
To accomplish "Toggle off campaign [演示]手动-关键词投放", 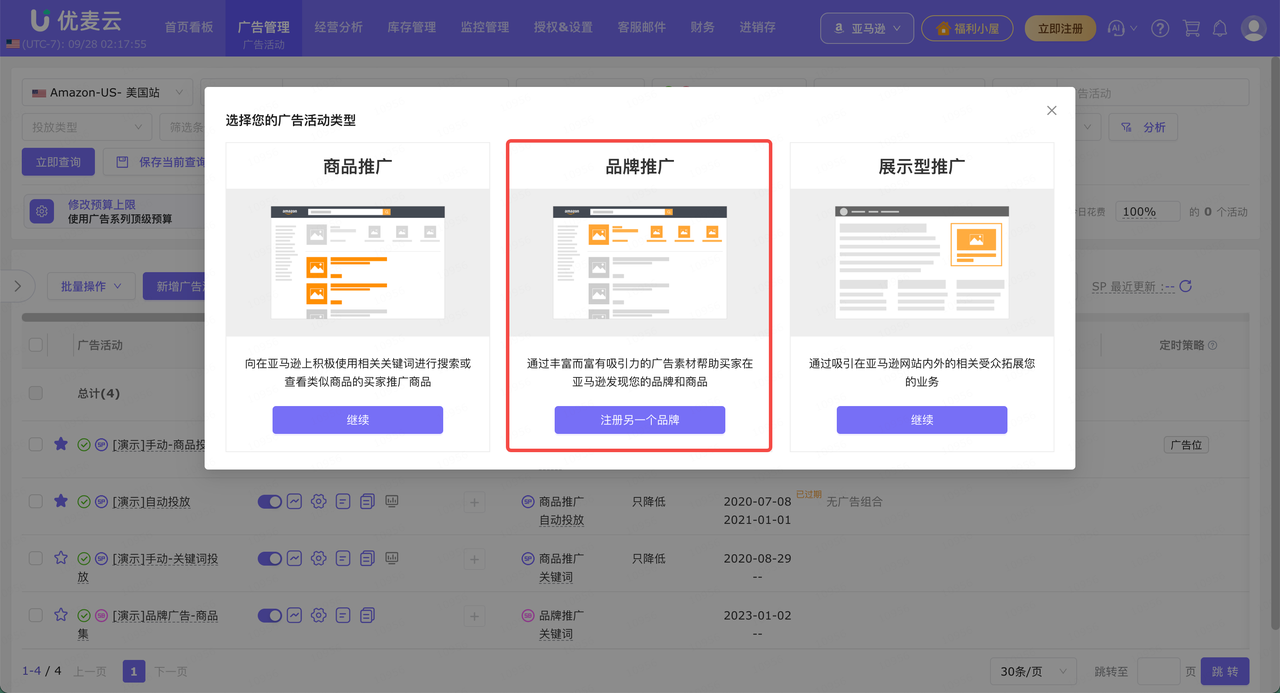I will tap(270, 558).
